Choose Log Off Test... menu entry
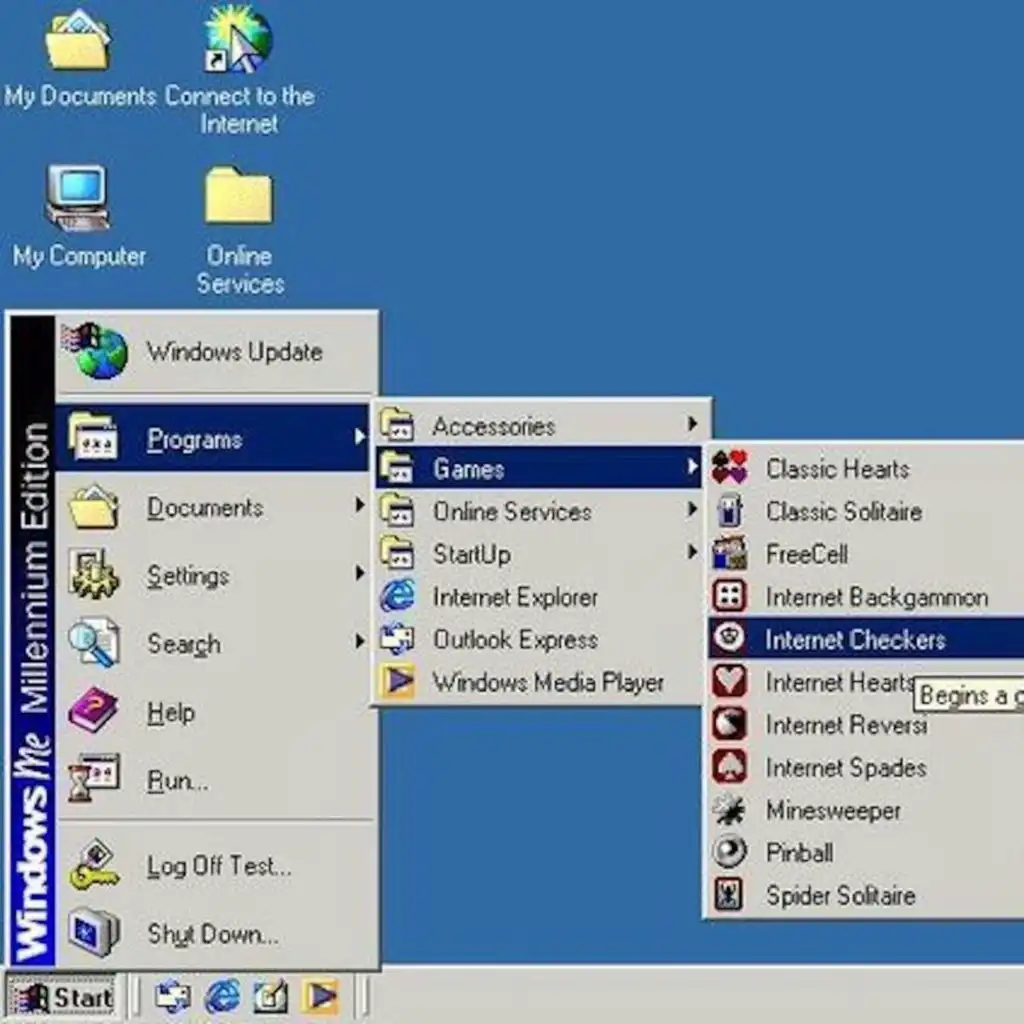The width and height of the screenshot is (1024, 1024). click(x=214, y=866)
